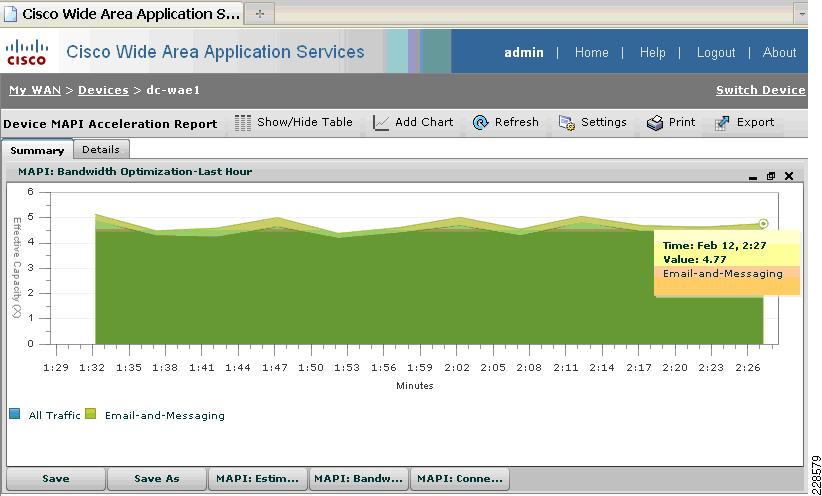The height and width of the screenshot is (496, 822).
Task: Click the Refresh circular arrow icon
Action: pos(480,123)
